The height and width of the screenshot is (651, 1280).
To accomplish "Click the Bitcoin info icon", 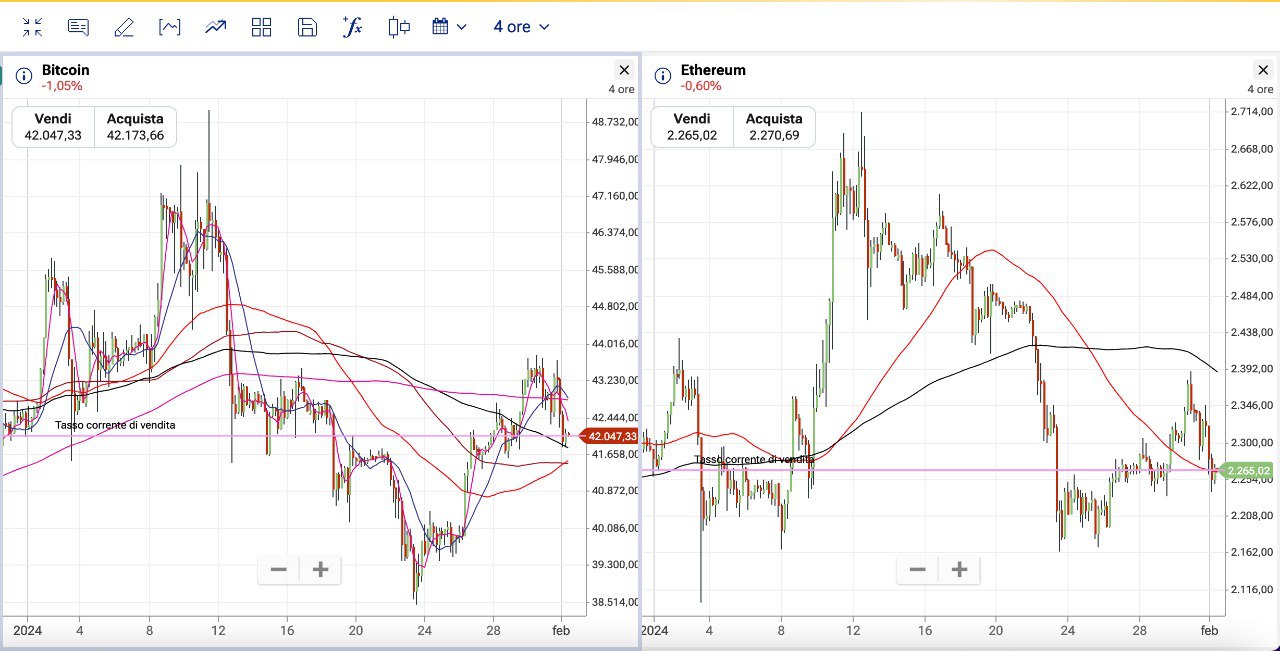I will (x=24, y=76).
